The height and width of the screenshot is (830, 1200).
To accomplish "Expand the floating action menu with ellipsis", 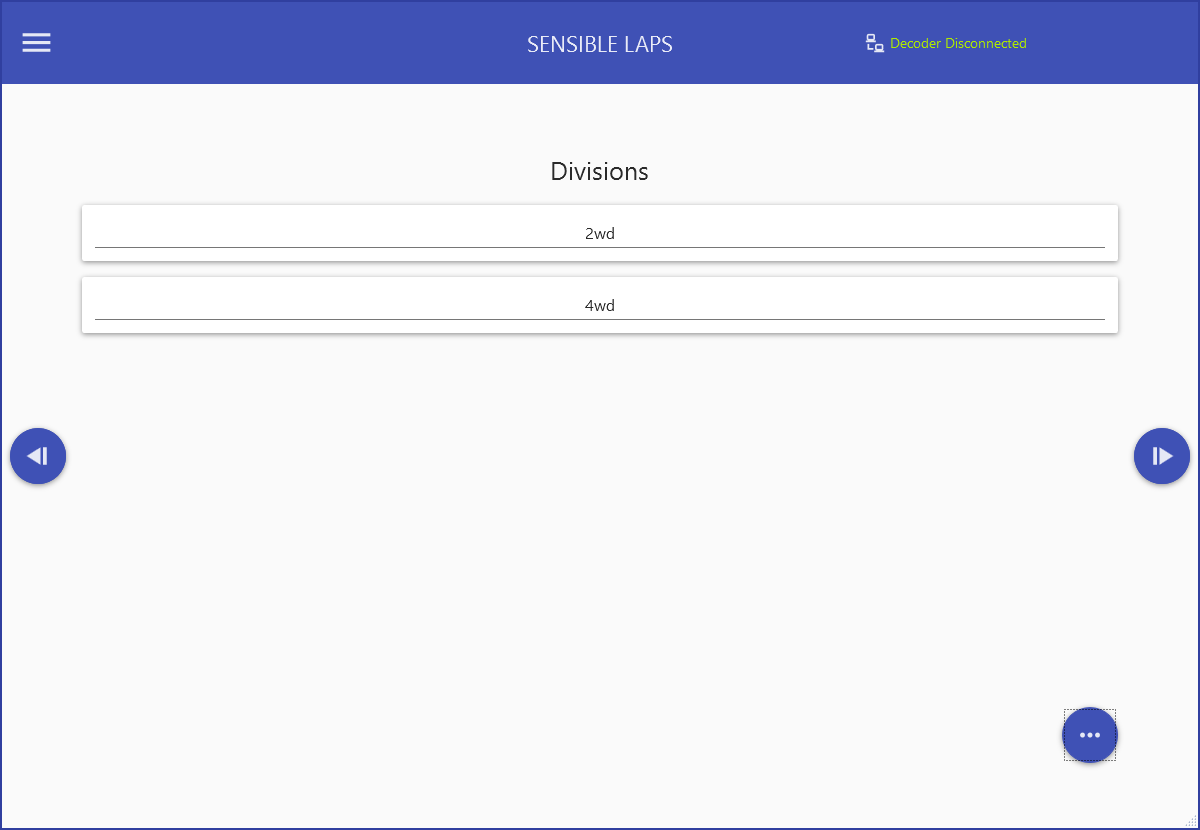I will point(1089,735).
